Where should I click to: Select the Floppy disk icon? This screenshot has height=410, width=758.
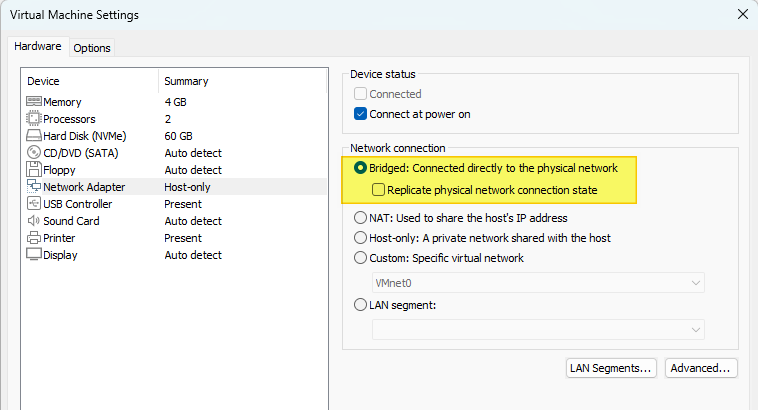tap(33, 169)
